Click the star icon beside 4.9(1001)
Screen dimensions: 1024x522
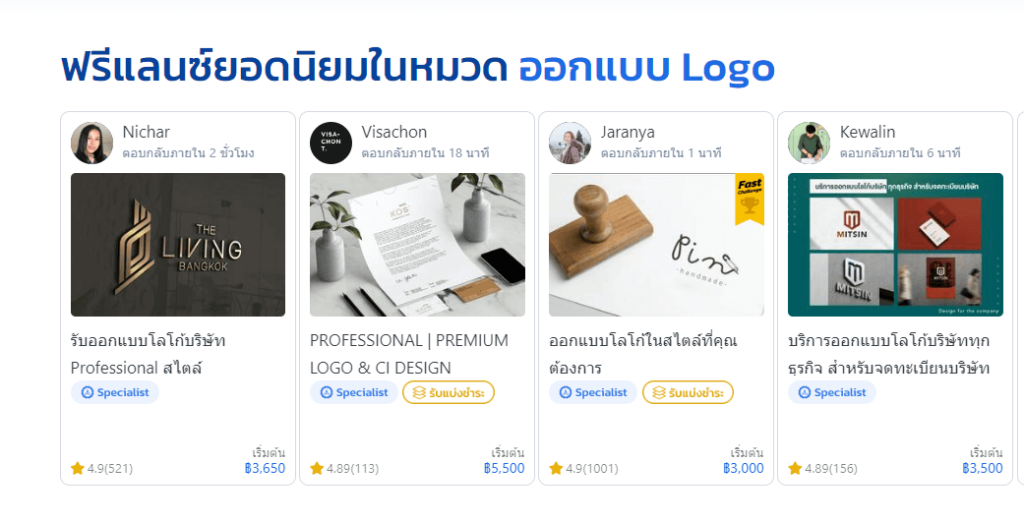point(556,468)
